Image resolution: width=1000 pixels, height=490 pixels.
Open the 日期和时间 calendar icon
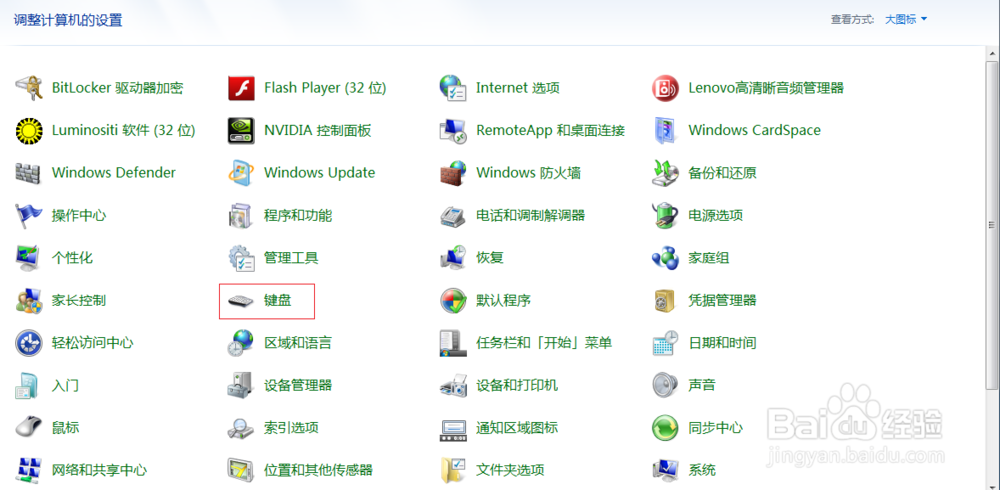click(665, 343)
